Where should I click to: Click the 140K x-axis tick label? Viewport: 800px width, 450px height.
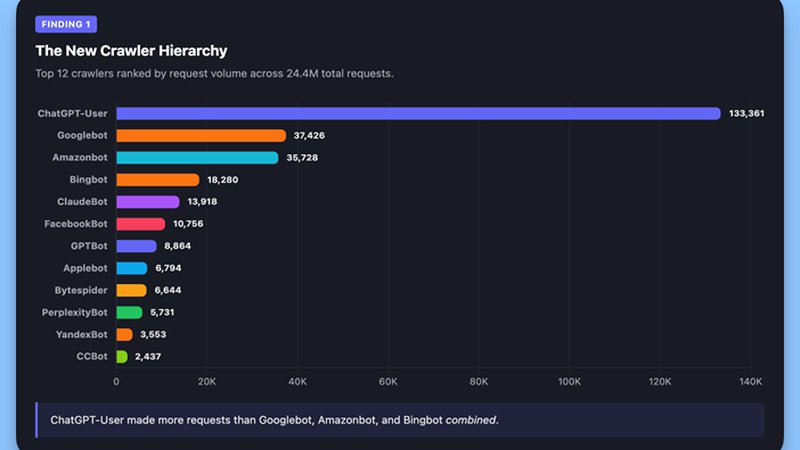(750, 381)
